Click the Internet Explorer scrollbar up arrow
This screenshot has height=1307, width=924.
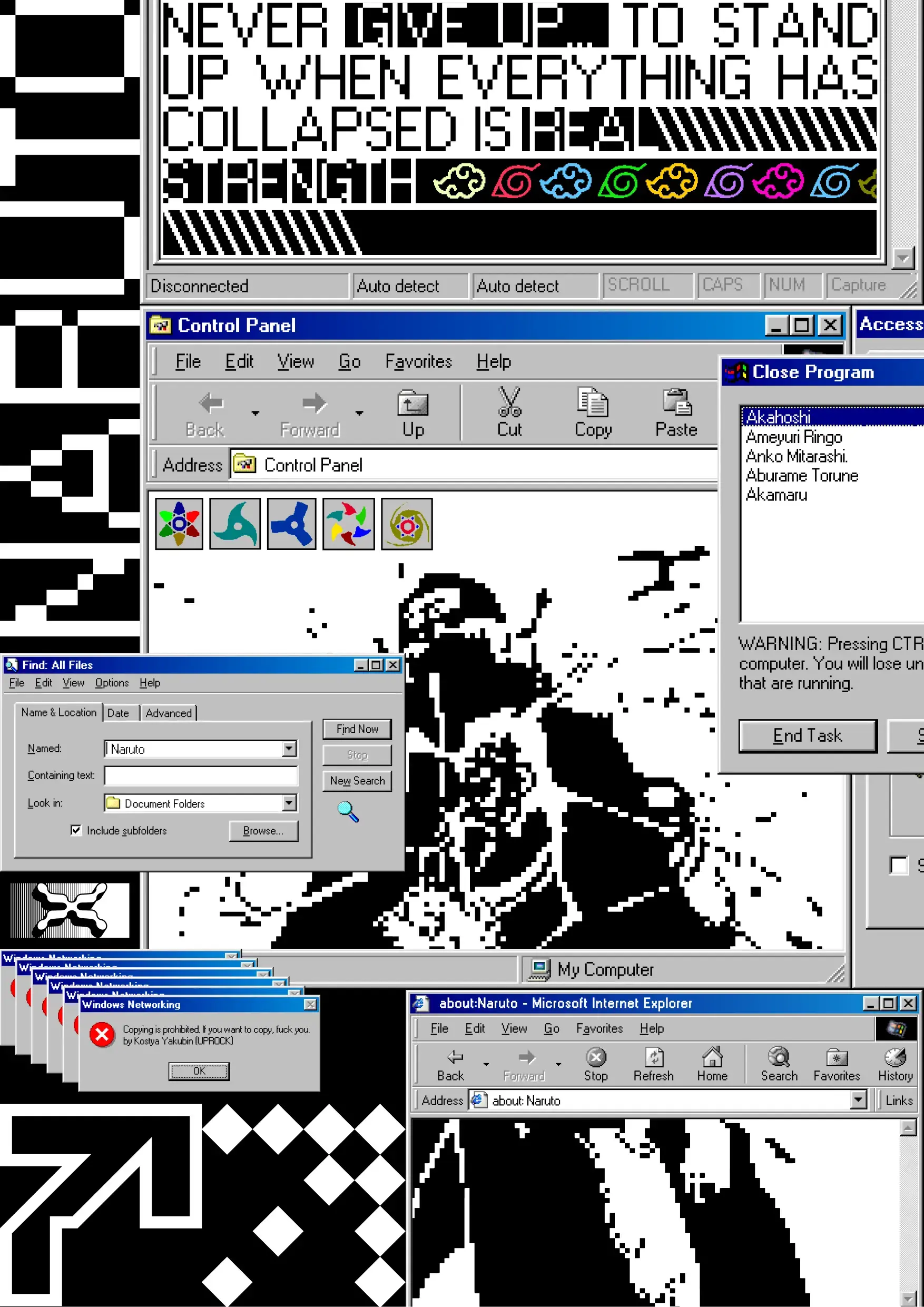coord(908,1127)
